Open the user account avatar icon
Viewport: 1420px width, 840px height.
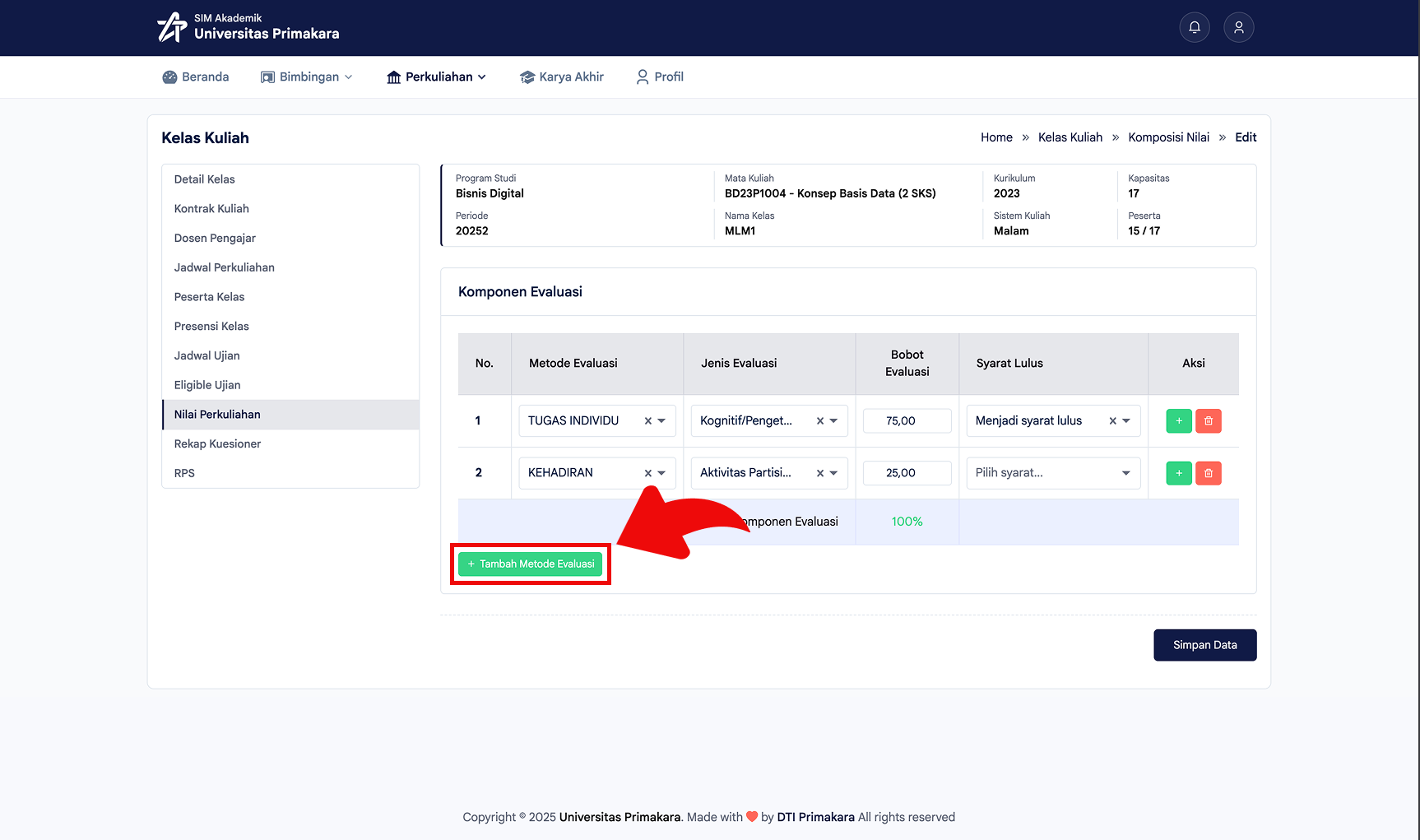1238,27
